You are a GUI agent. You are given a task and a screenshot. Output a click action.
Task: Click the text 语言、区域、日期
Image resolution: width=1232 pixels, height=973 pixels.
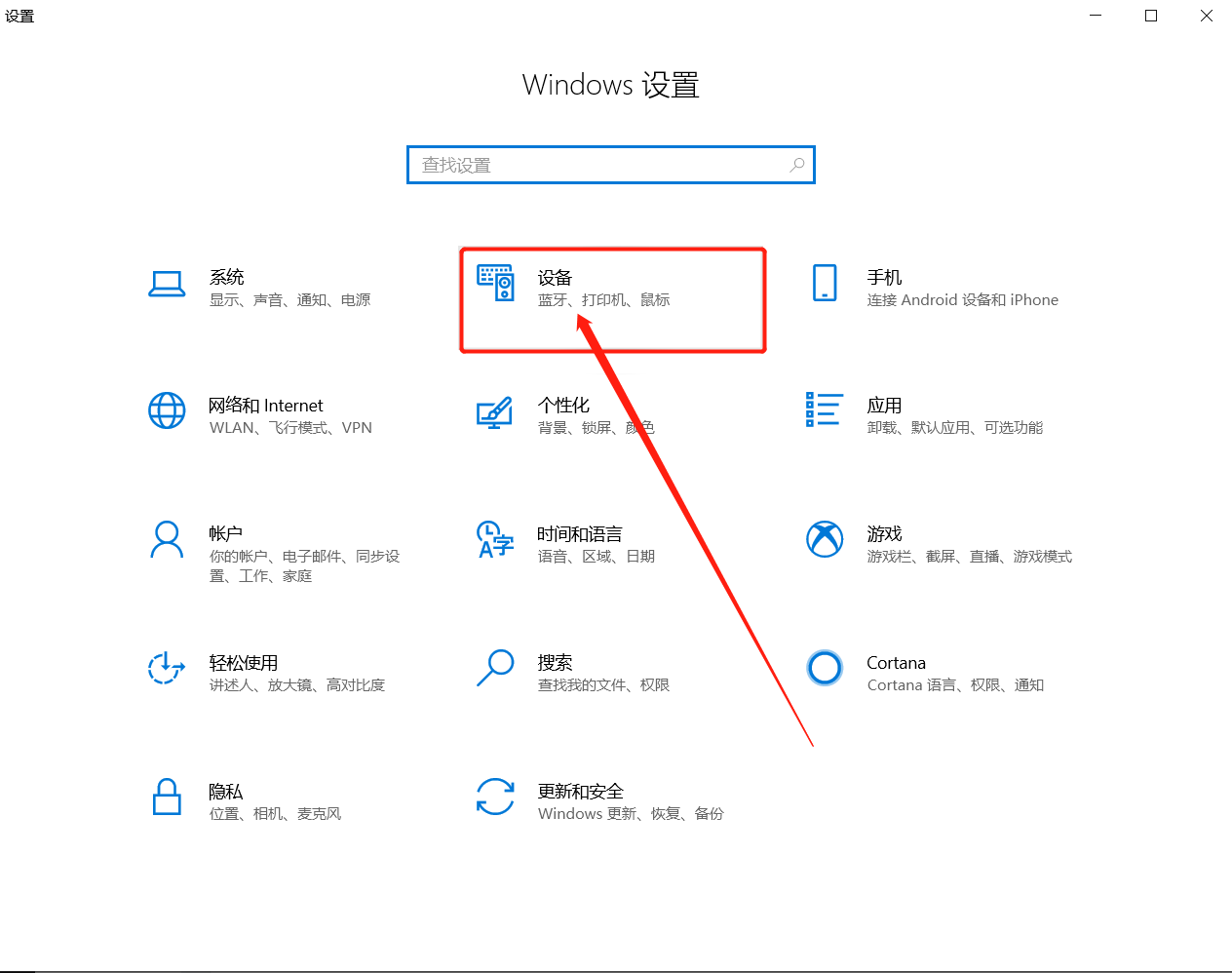pos(597,557)
